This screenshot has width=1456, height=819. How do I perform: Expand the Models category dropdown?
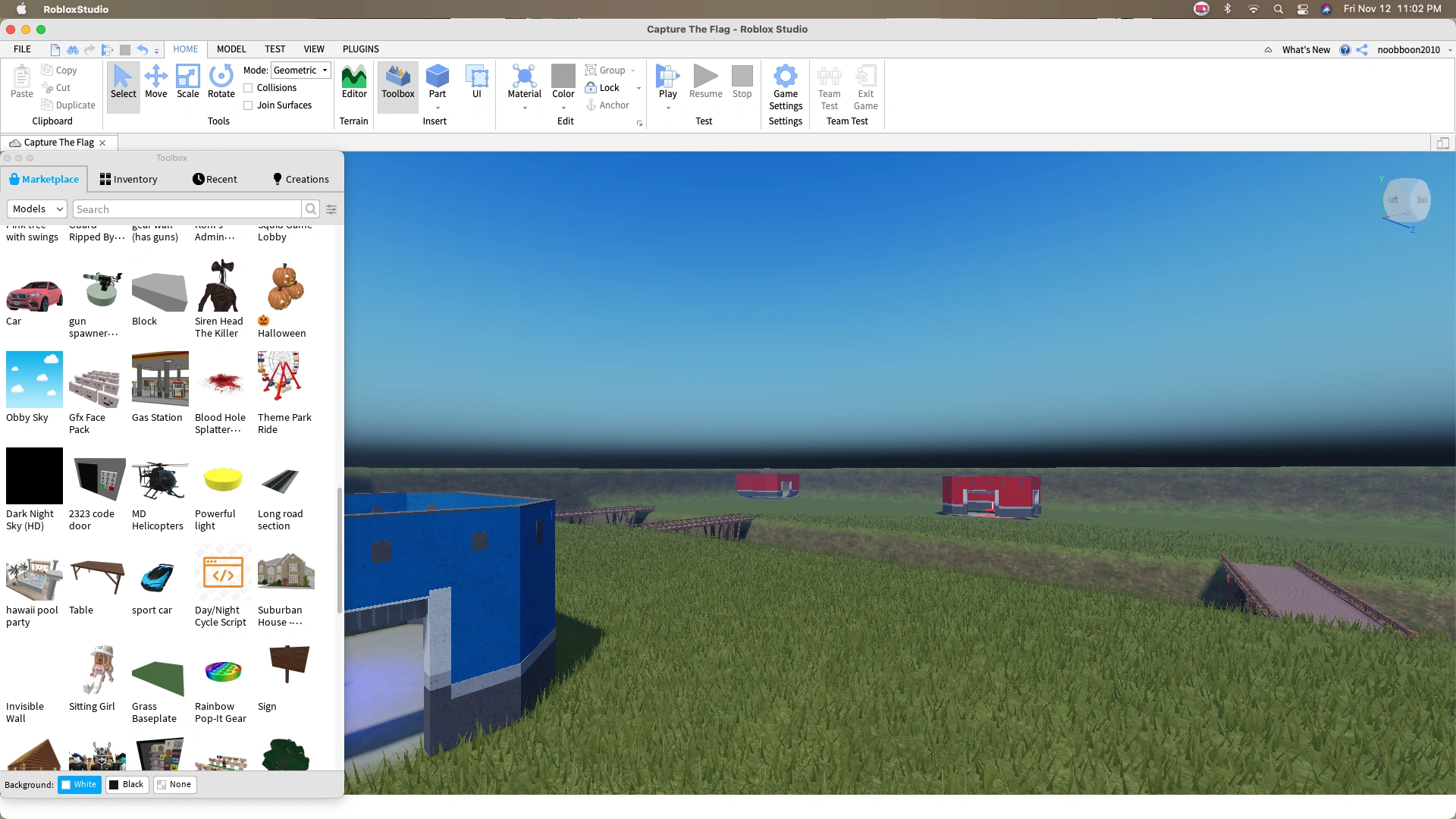(37, 209)
